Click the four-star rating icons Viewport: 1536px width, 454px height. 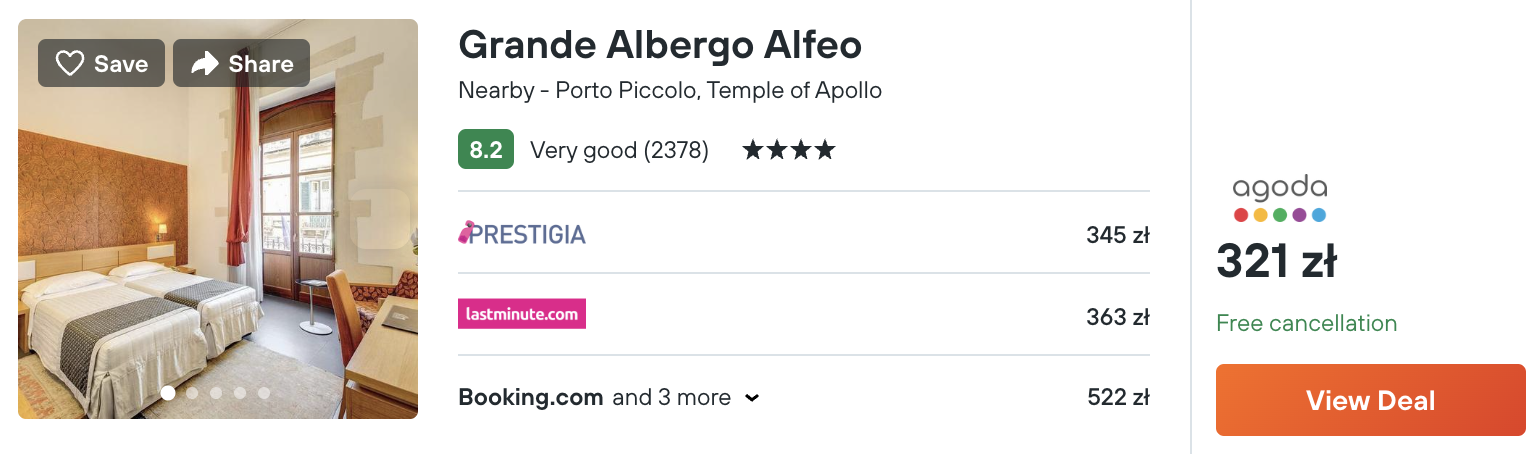click(x=789, y=151)
